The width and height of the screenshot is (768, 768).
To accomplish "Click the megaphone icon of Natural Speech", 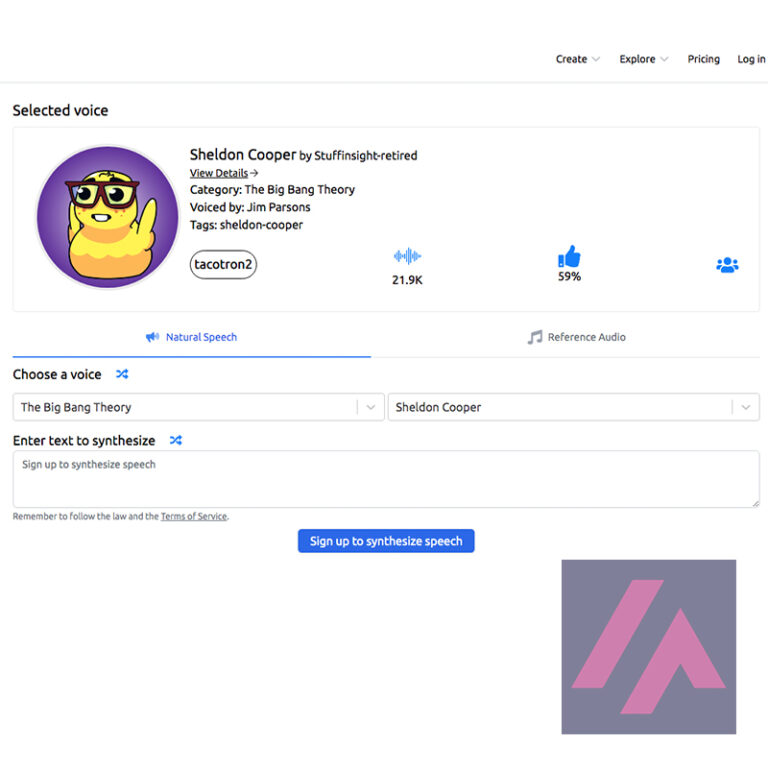I will point(152,337).
